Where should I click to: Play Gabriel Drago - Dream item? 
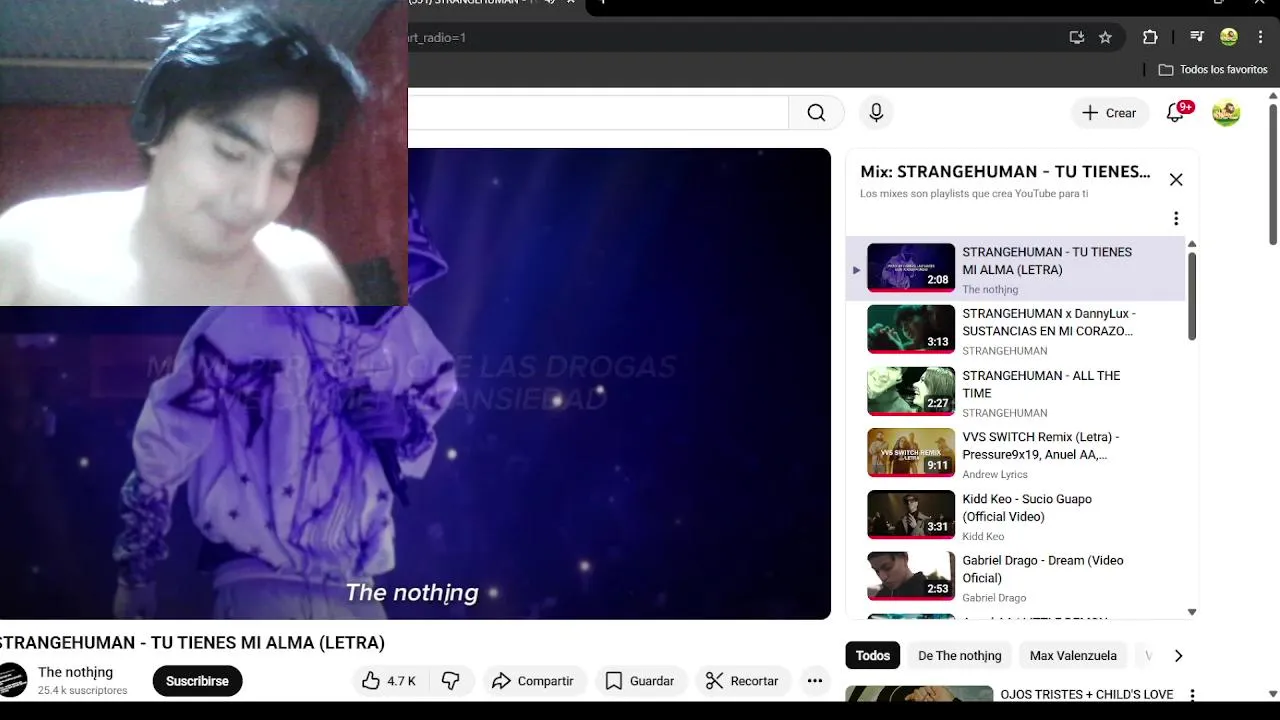[1015, 577]
